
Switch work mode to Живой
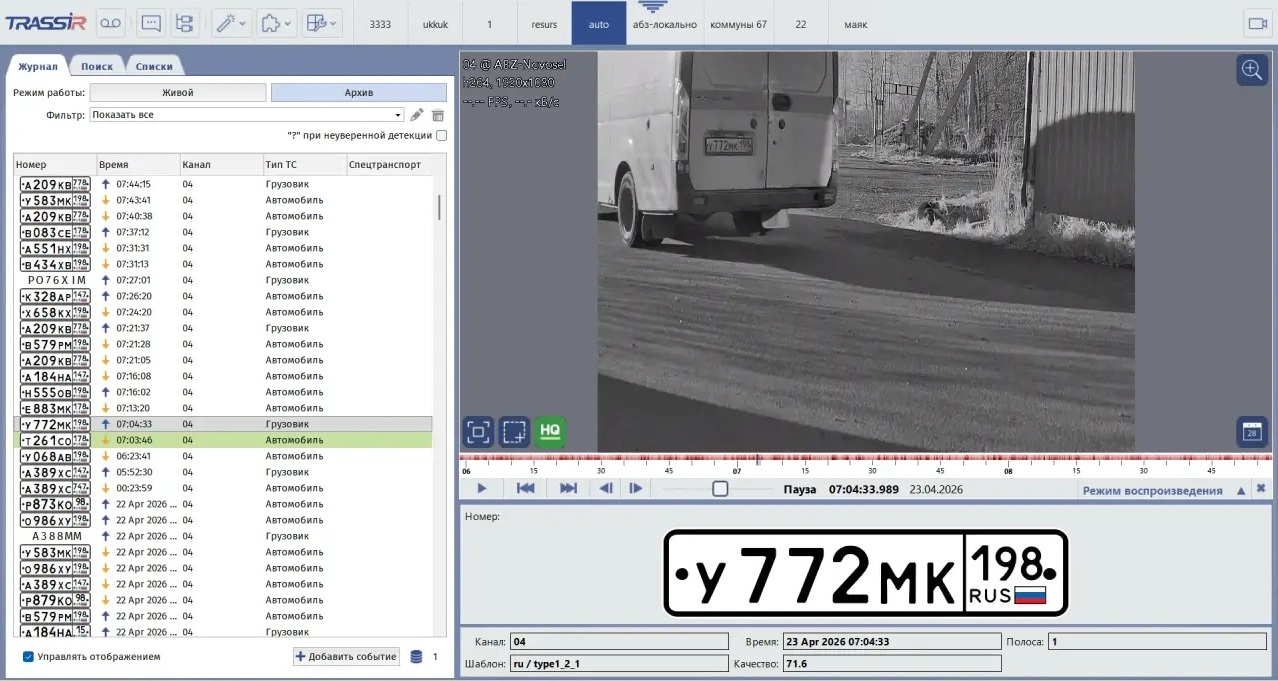click(x=178, y=92)
